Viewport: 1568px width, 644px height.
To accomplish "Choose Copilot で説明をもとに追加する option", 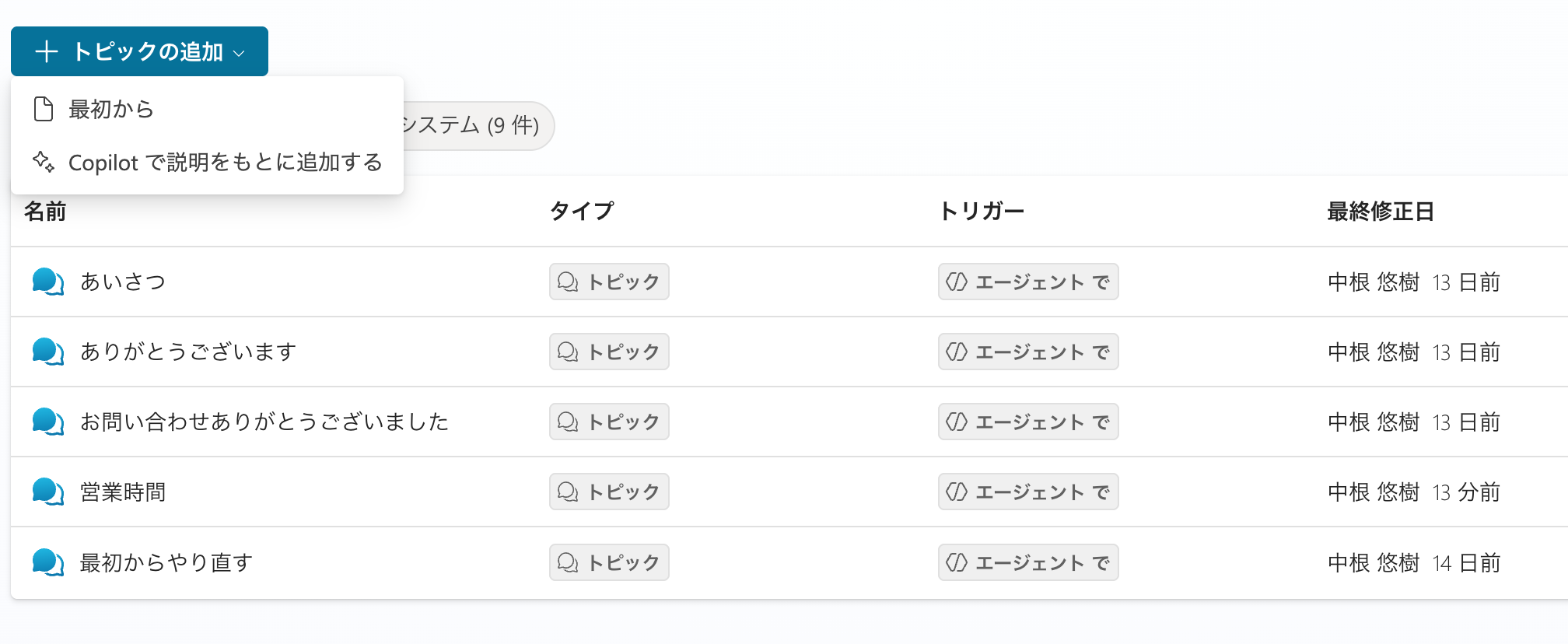I will click(225, 162).
